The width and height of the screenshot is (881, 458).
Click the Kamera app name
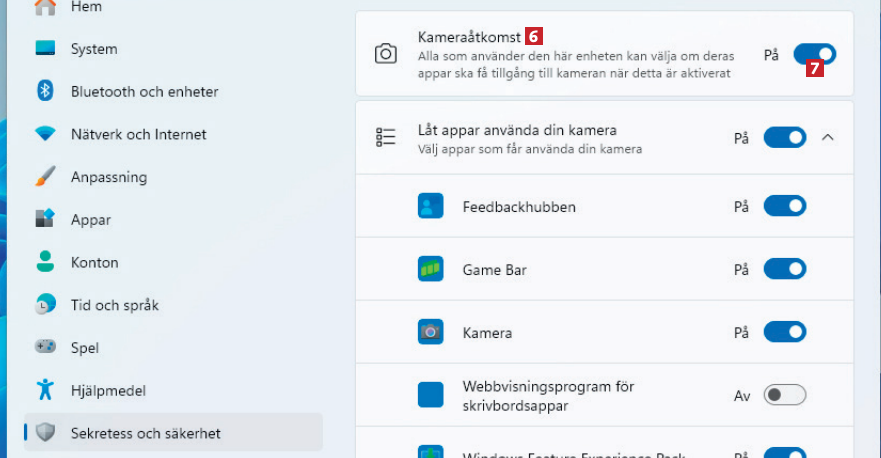point(487,333)
